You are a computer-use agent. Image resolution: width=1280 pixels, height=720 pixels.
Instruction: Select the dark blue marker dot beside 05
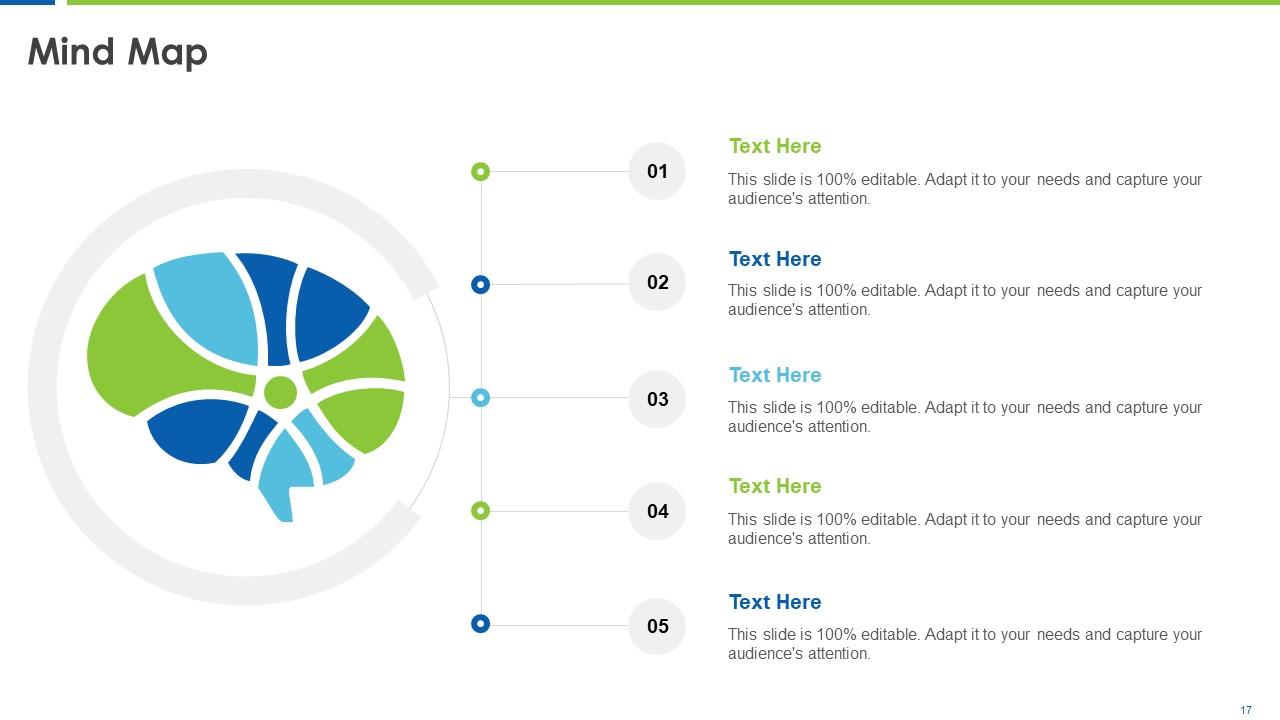click(480, 624)
